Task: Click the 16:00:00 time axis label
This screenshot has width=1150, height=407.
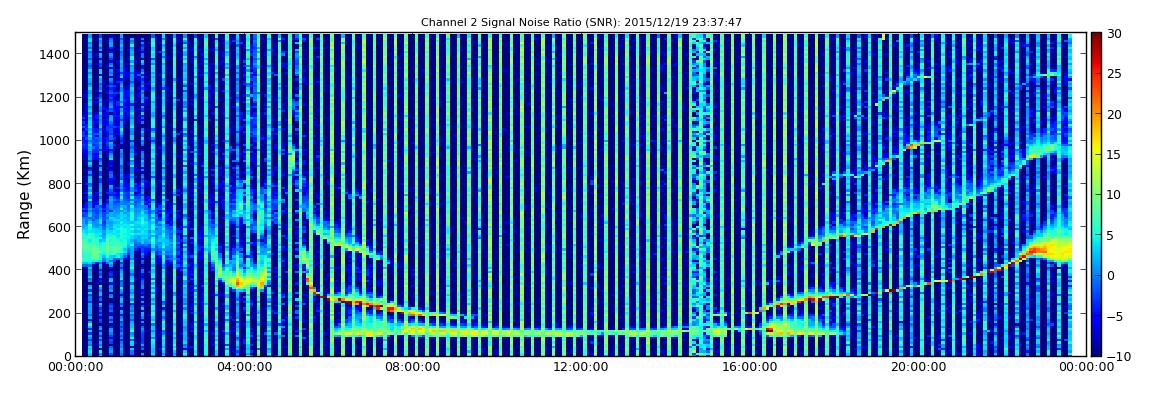Action: [750, 368]
